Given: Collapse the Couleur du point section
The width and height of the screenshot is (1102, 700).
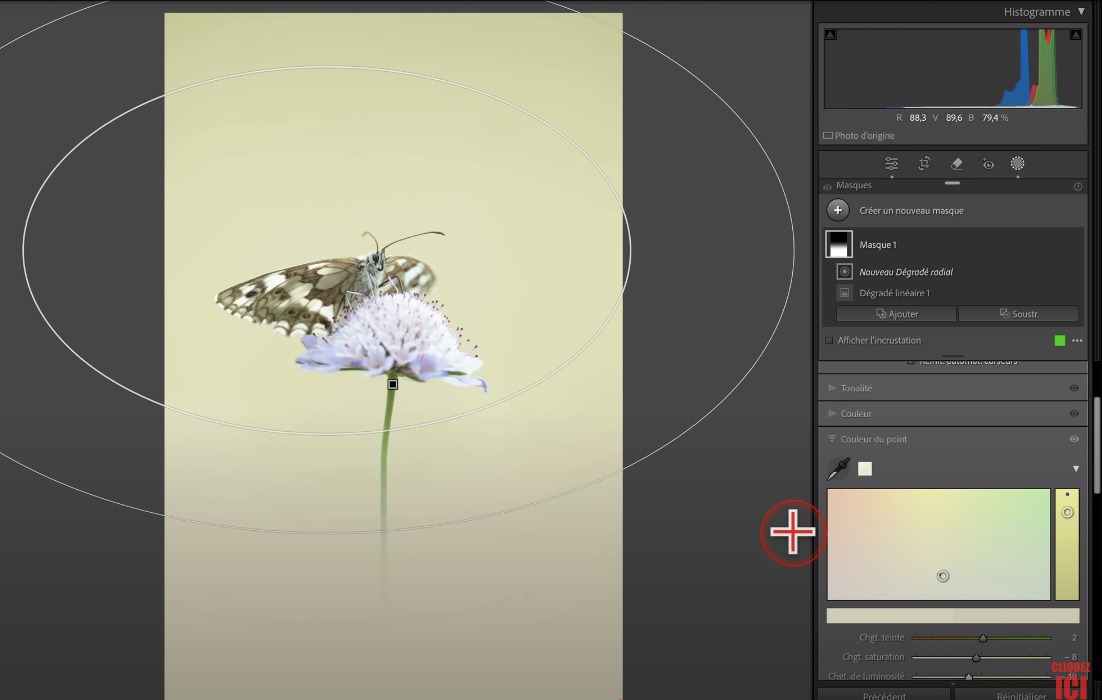Looking at the screenshot, I should click(x=831, y=439).
